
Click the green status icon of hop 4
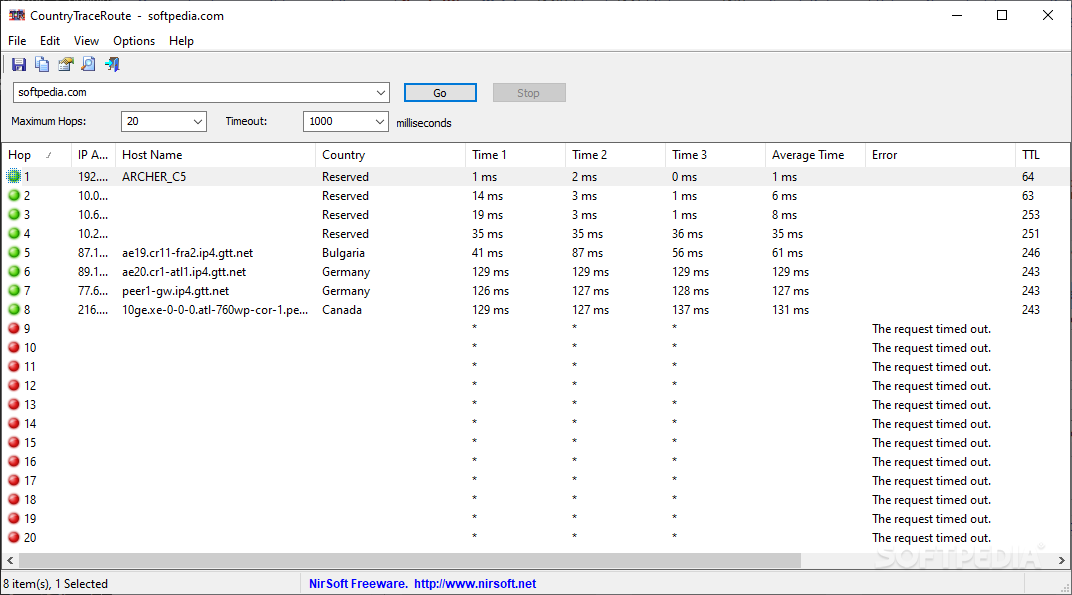tap(14, 233)
